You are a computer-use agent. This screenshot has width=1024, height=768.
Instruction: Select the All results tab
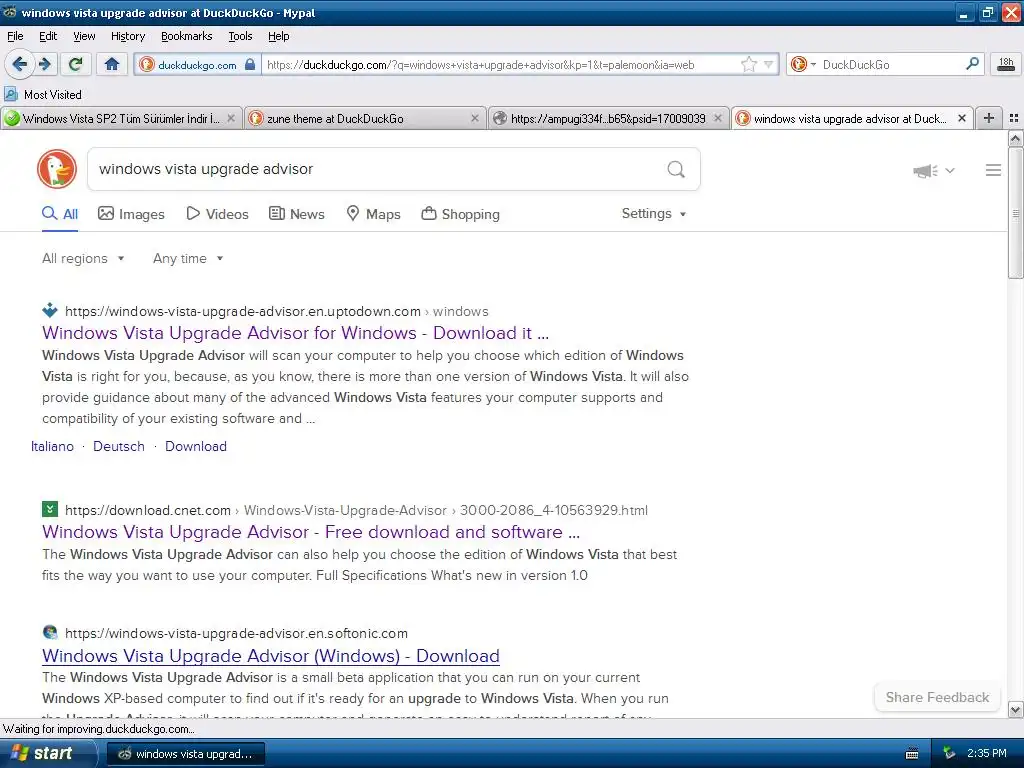point(60,214)
